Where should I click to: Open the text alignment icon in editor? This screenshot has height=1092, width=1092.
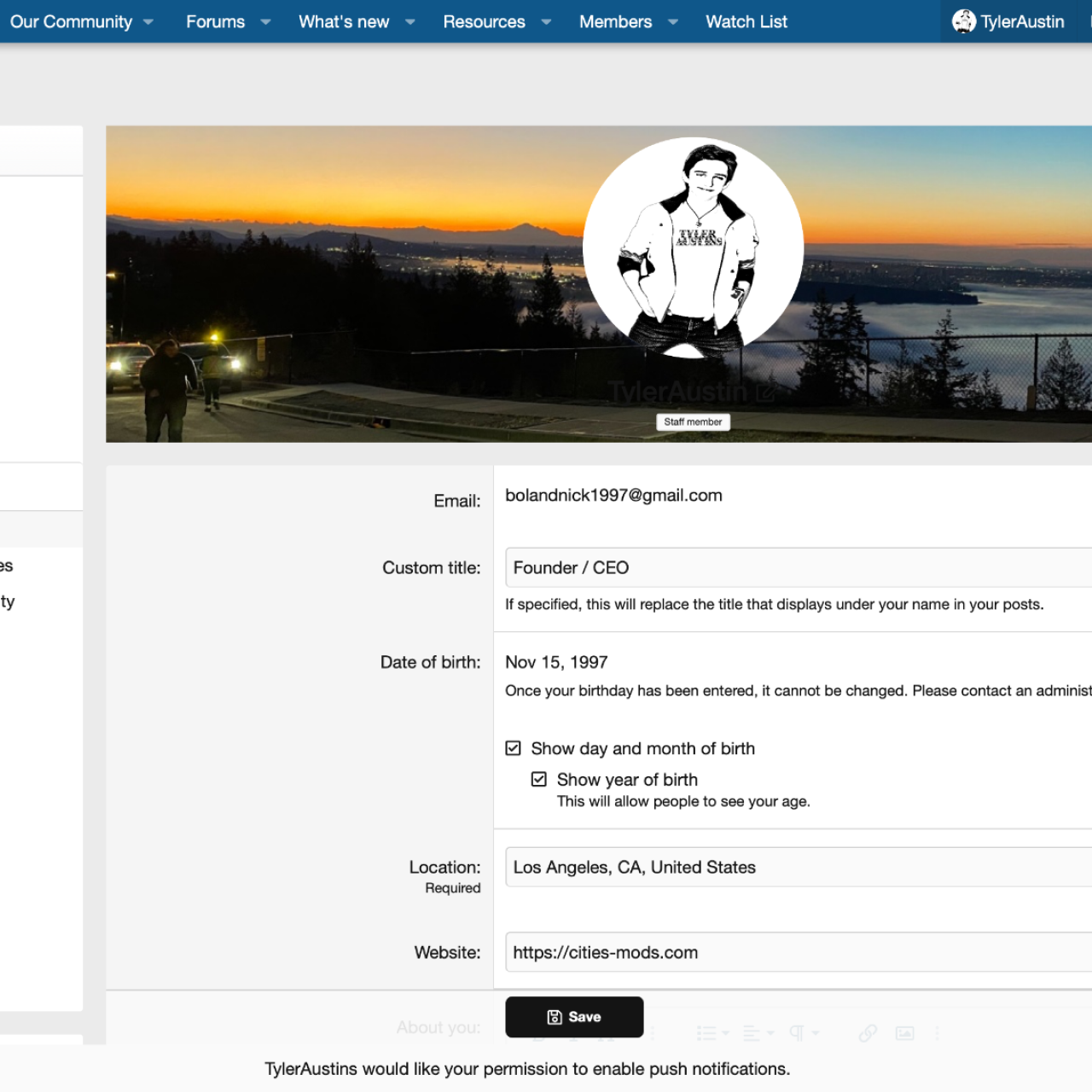pos(752,1033)
